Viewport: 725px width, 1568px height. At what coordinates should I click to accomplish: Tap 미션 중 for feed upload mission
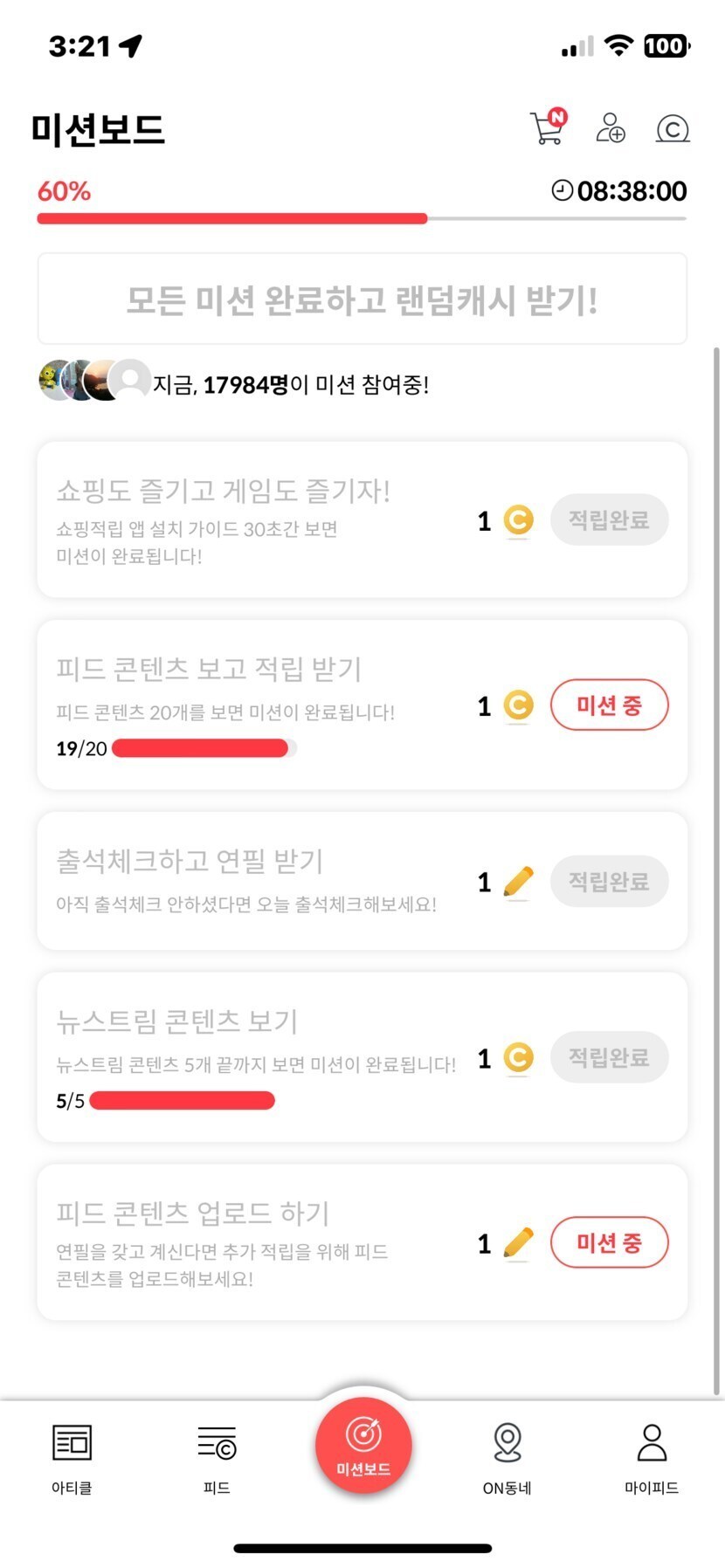click(x=609, y=1242)
